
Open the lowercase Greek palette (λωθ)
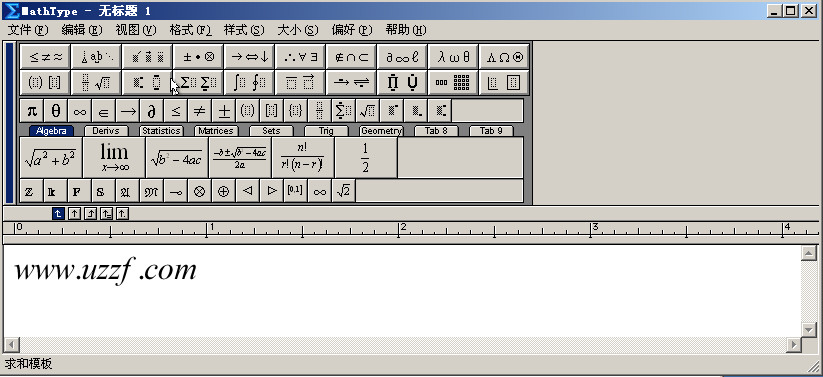(453, 57)
